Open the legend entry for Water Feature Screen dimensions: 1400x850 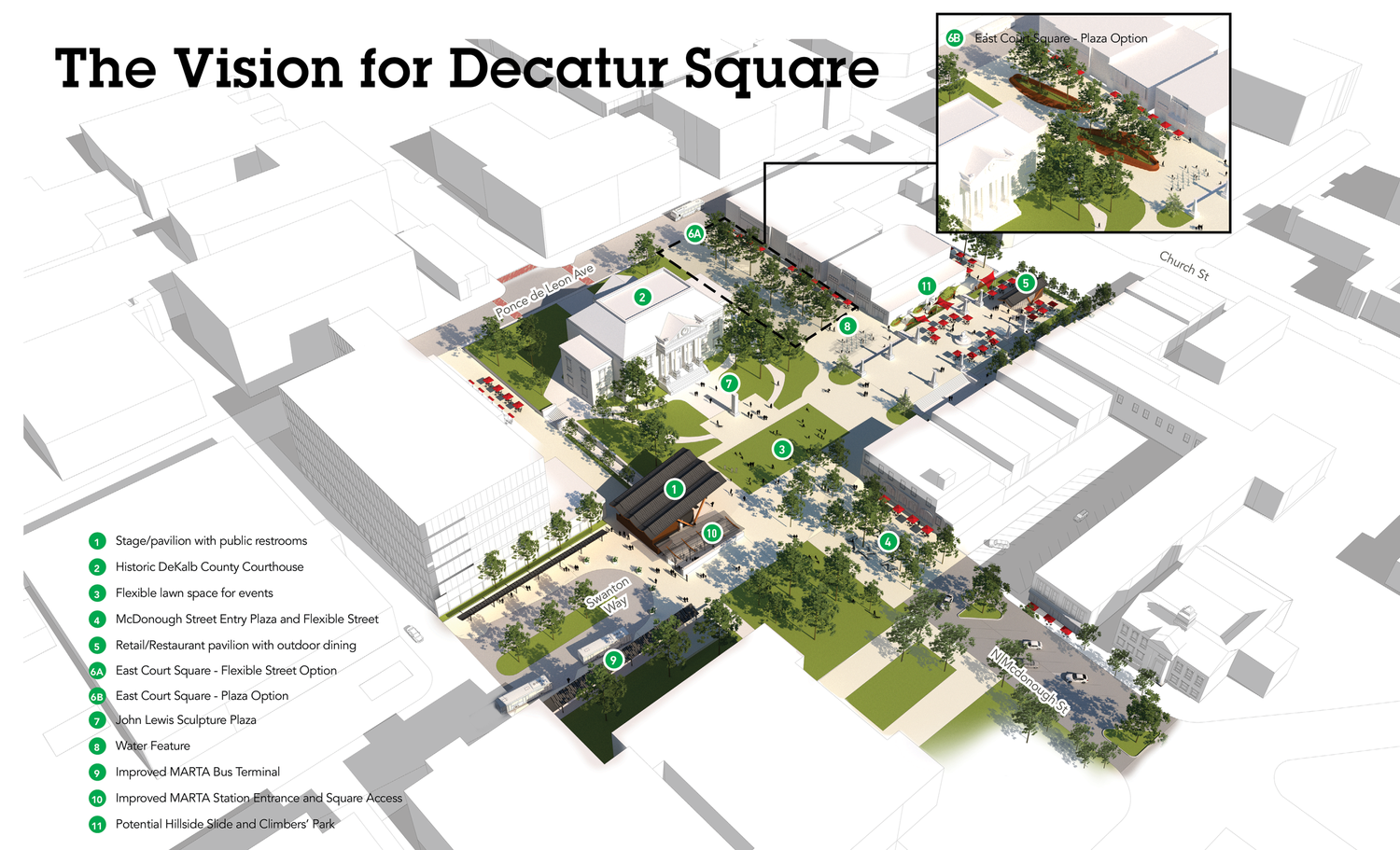[x=152, y=745]
